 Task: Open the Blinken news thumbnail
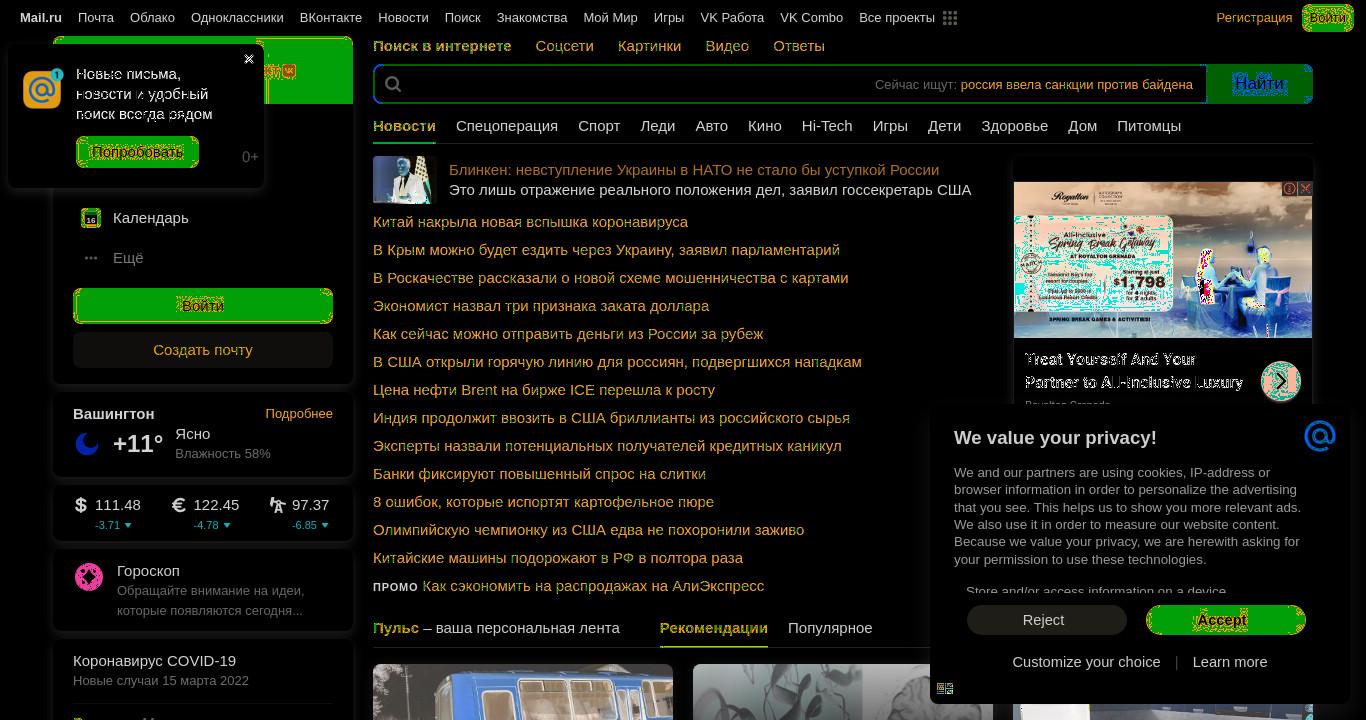[405, 180]
